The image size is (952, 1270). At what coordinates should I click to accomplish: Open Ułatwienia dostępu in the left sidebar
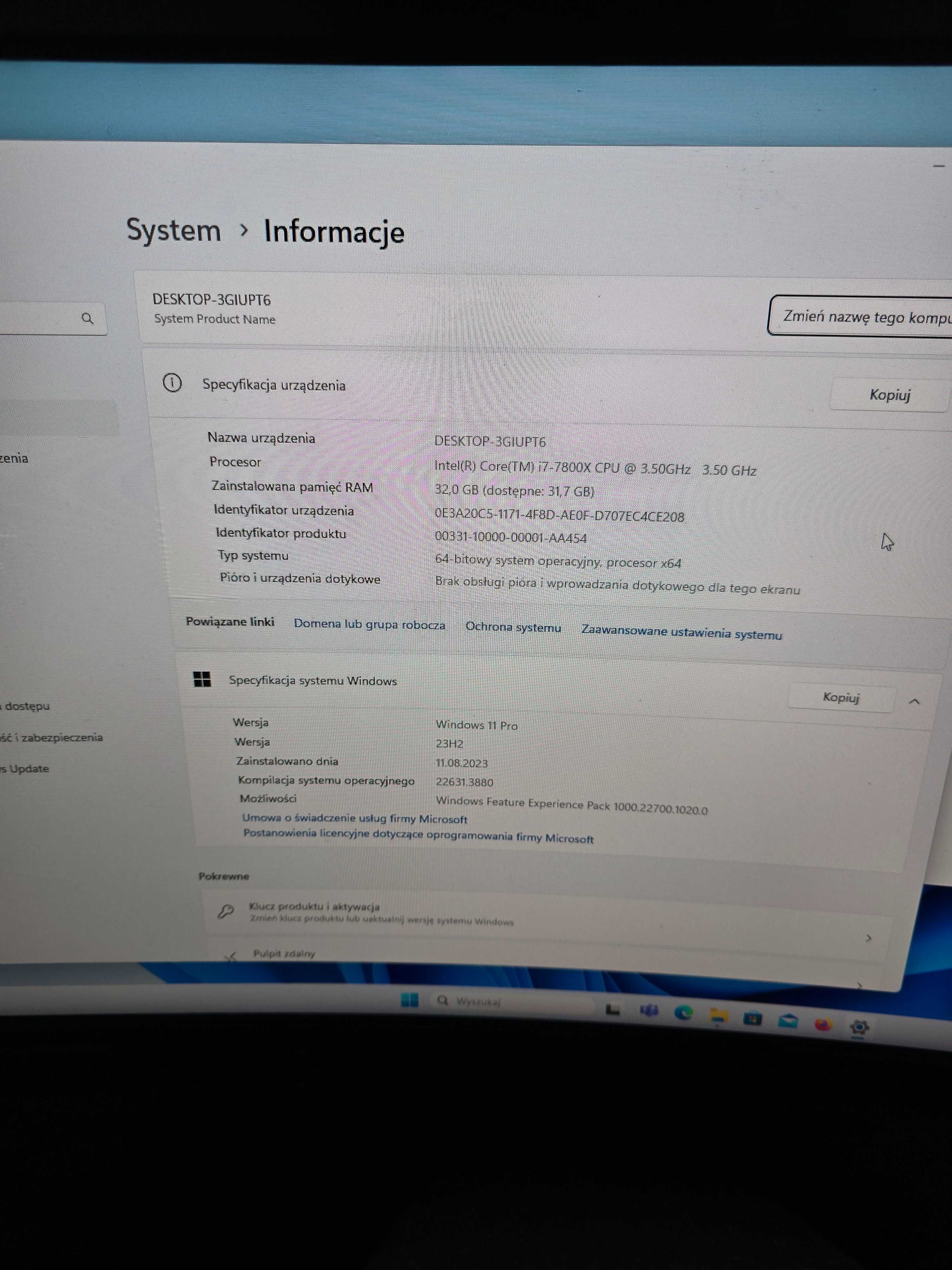[x=25, y=705]
